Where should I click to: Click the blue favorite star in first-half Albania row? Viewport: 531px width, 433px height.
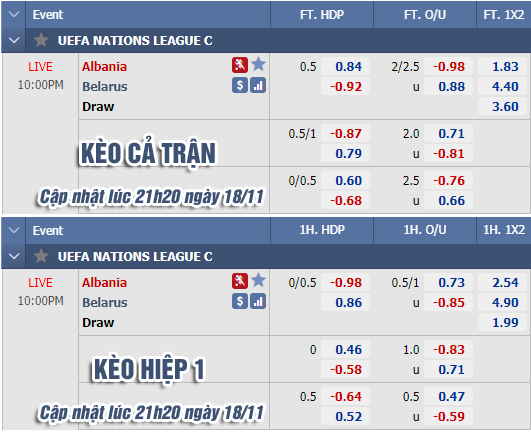[258, 280]
